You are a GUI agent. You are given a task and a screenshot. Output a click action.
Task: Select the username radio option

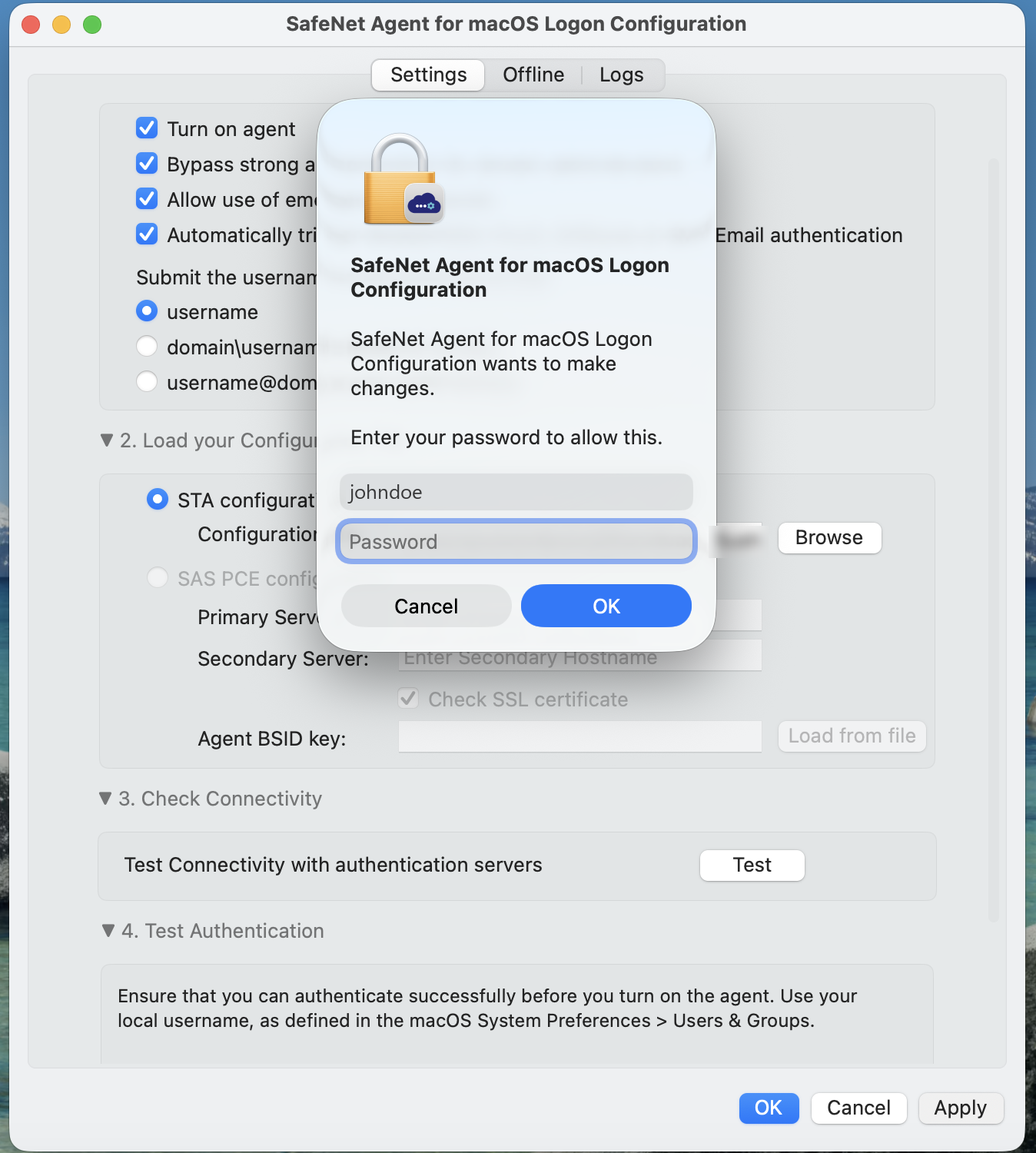[x=147, y=311]
